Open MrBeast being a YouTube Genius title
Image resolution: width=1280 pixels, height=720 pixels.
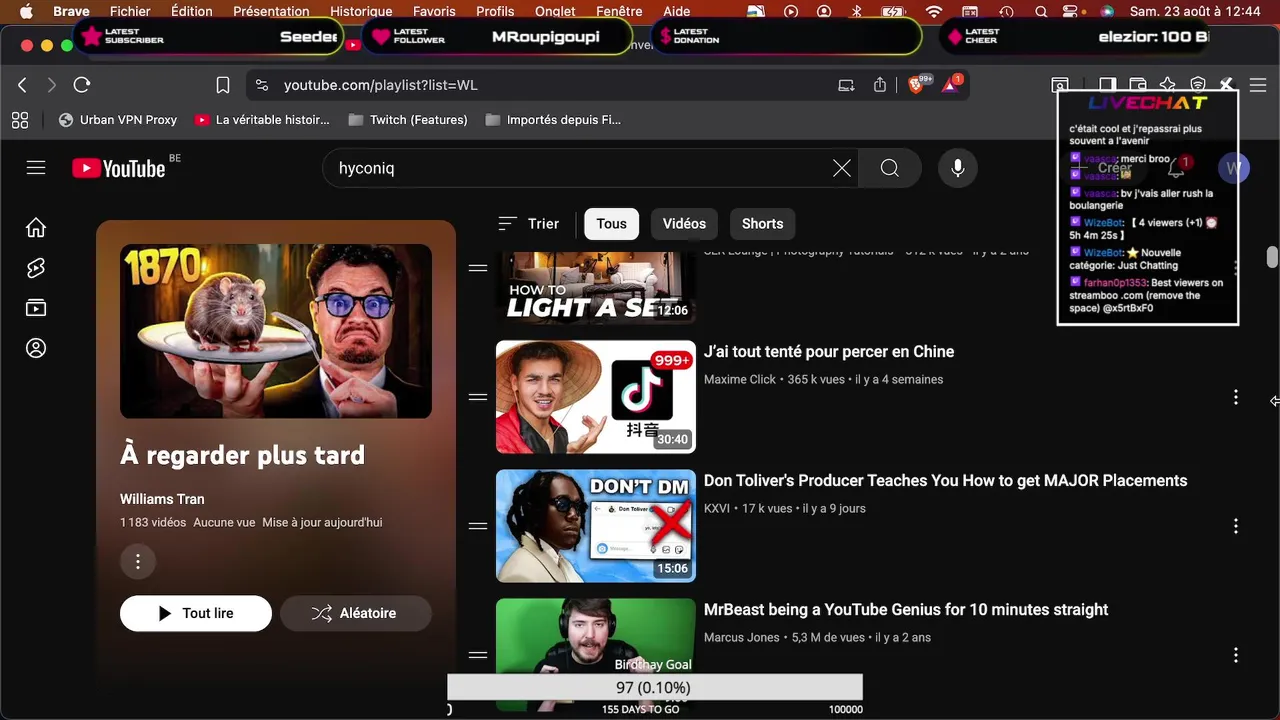(x=906, y=610)
